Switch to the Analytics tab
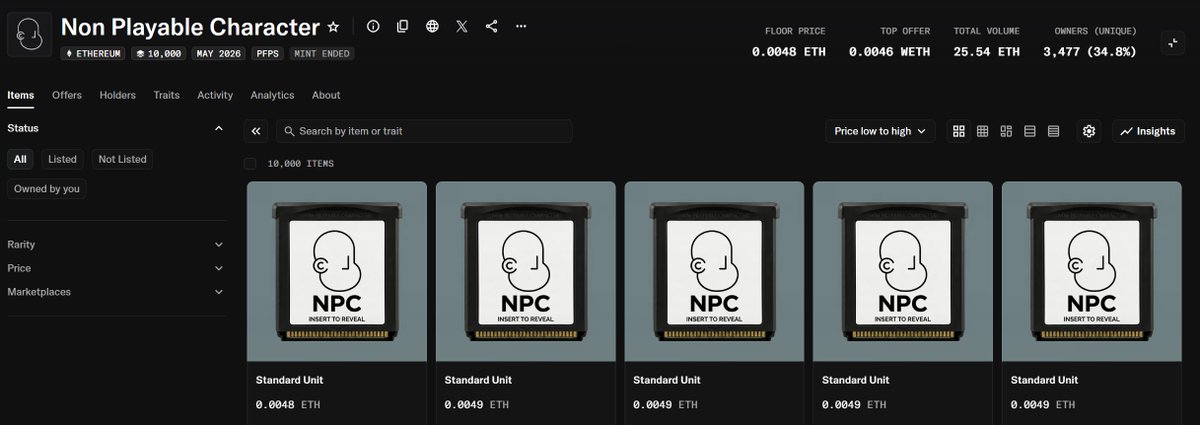 pos(272,95)
